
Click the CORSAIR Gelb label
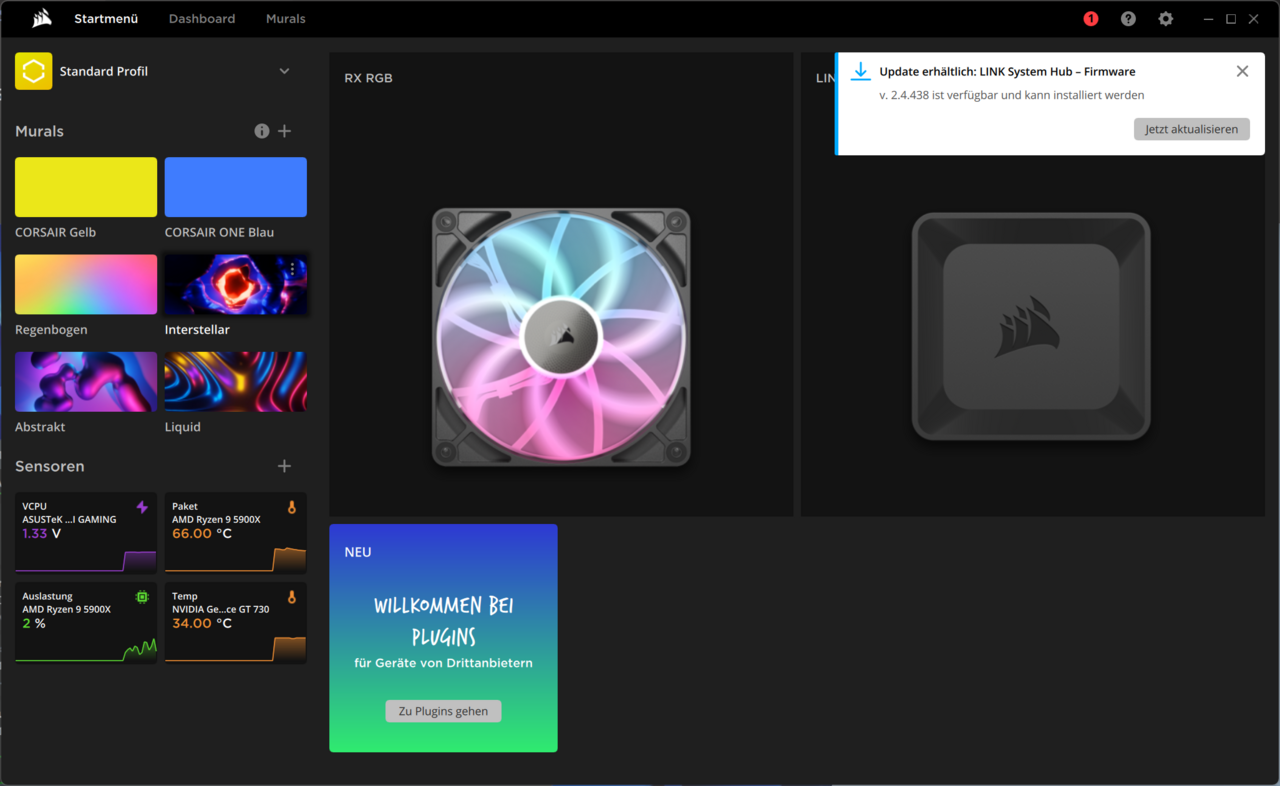click(x=56, y=232)
